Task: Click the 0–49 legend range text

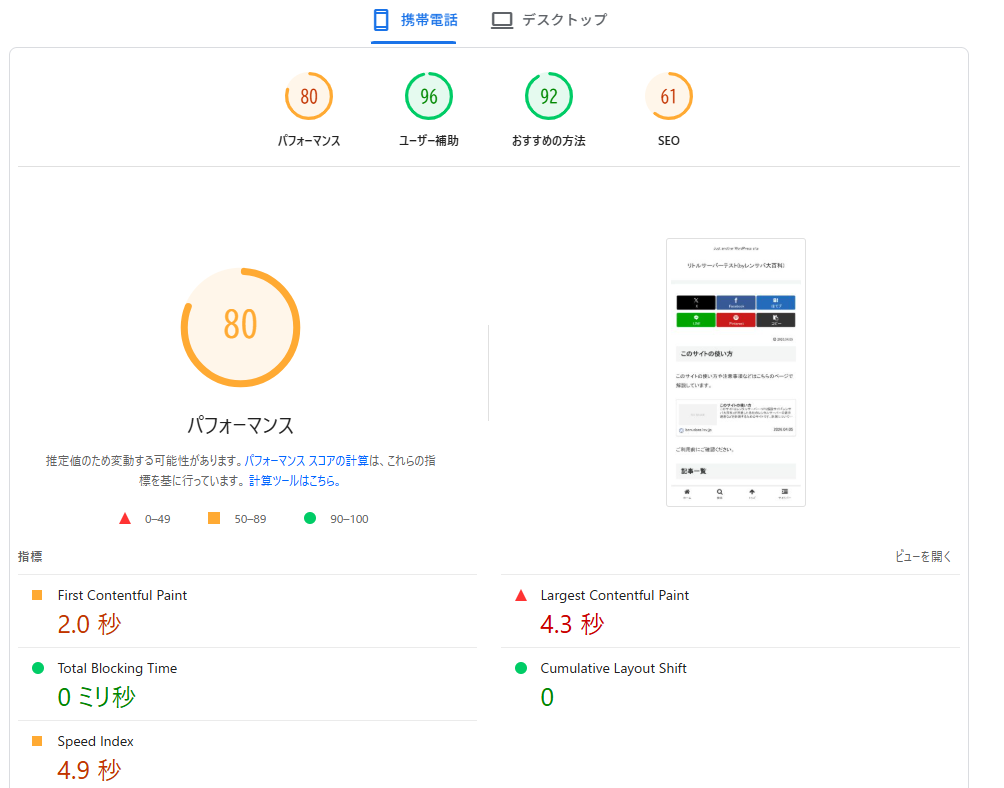Action: pyautogui.click(x=158, y=519)
